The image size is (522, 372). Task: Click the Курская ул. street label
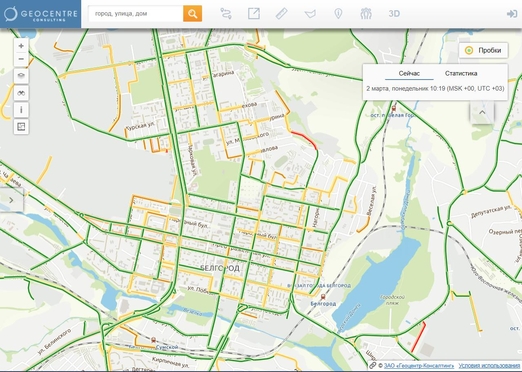[x=140, y=126]
